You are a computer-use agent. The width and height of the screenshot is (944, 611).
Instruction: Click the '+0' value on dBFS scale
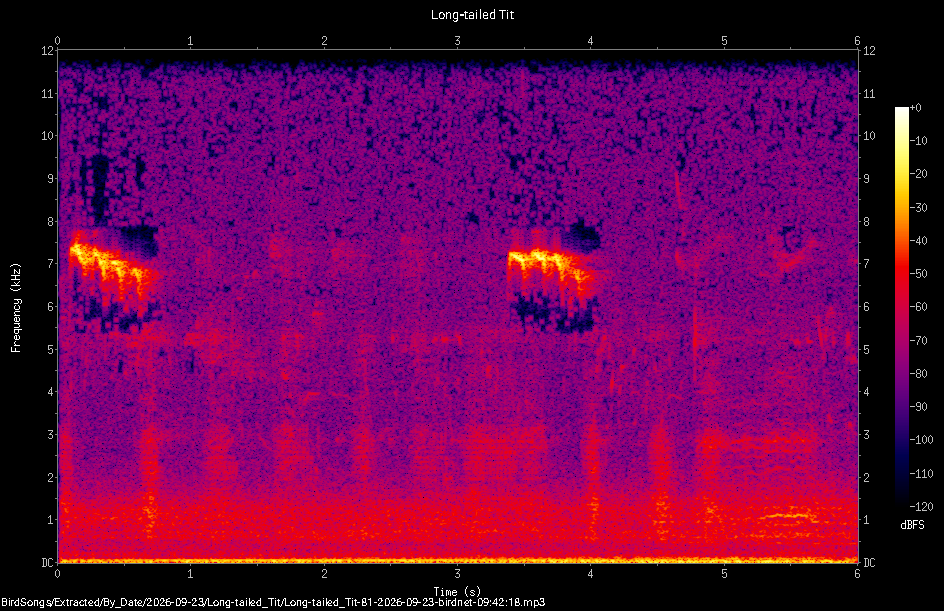tap(916, 108)
